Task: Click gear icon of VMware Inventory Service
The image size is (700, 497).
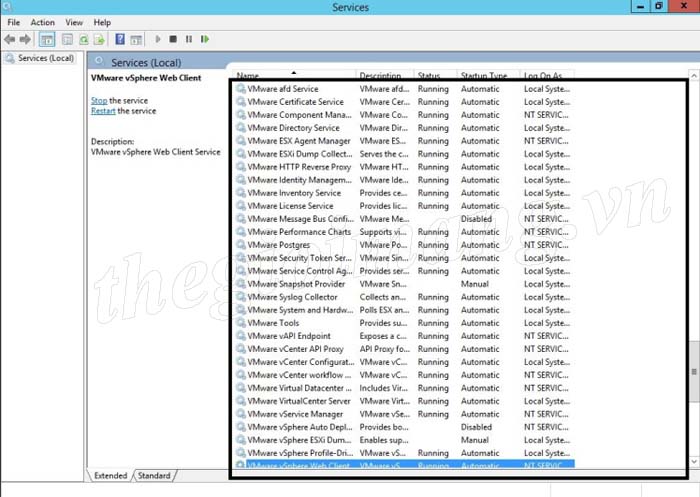Action: (x=241, y=193)
